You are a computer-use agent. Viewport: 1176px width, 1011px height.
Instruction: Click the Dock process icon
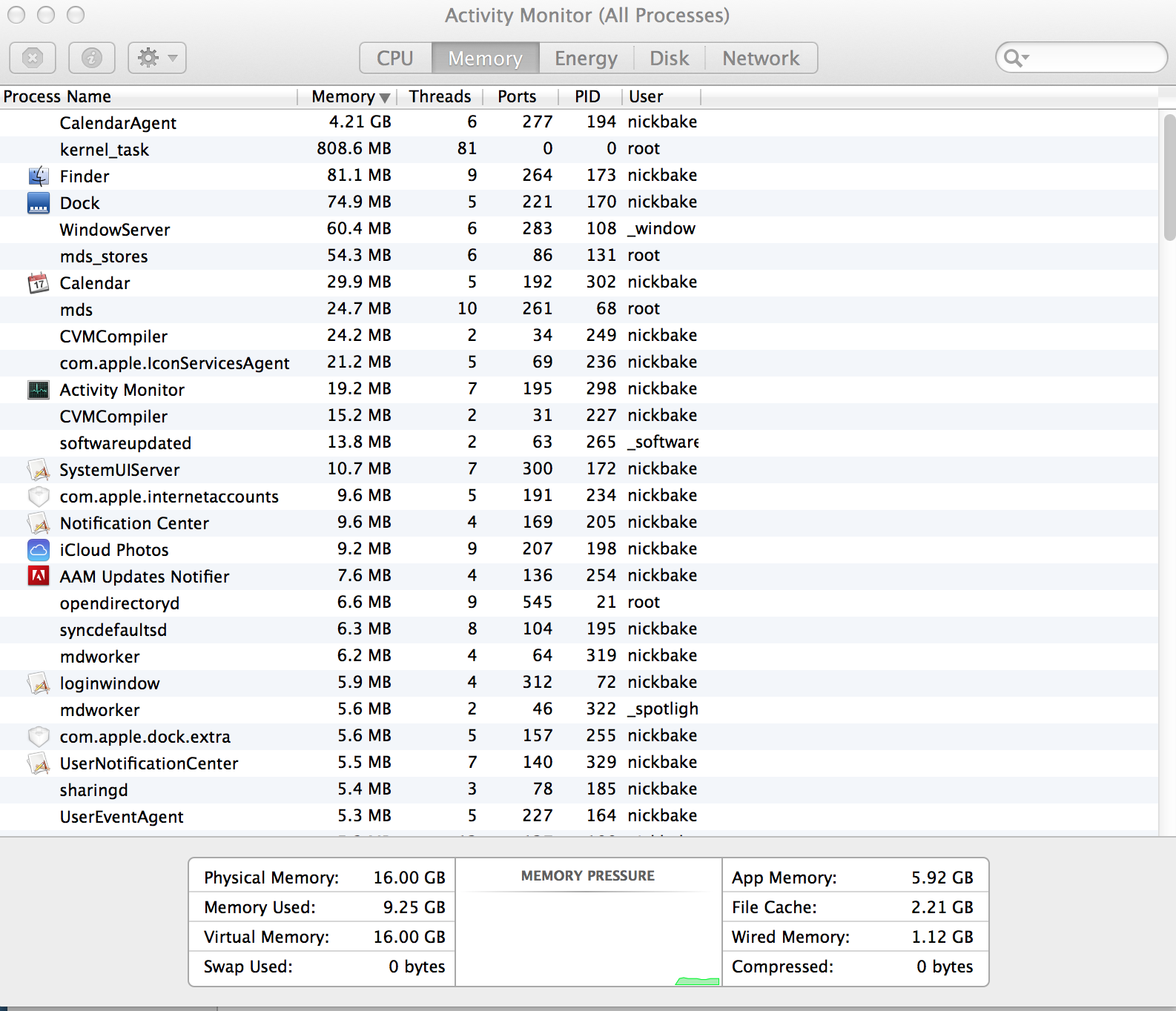pos(39,203)
